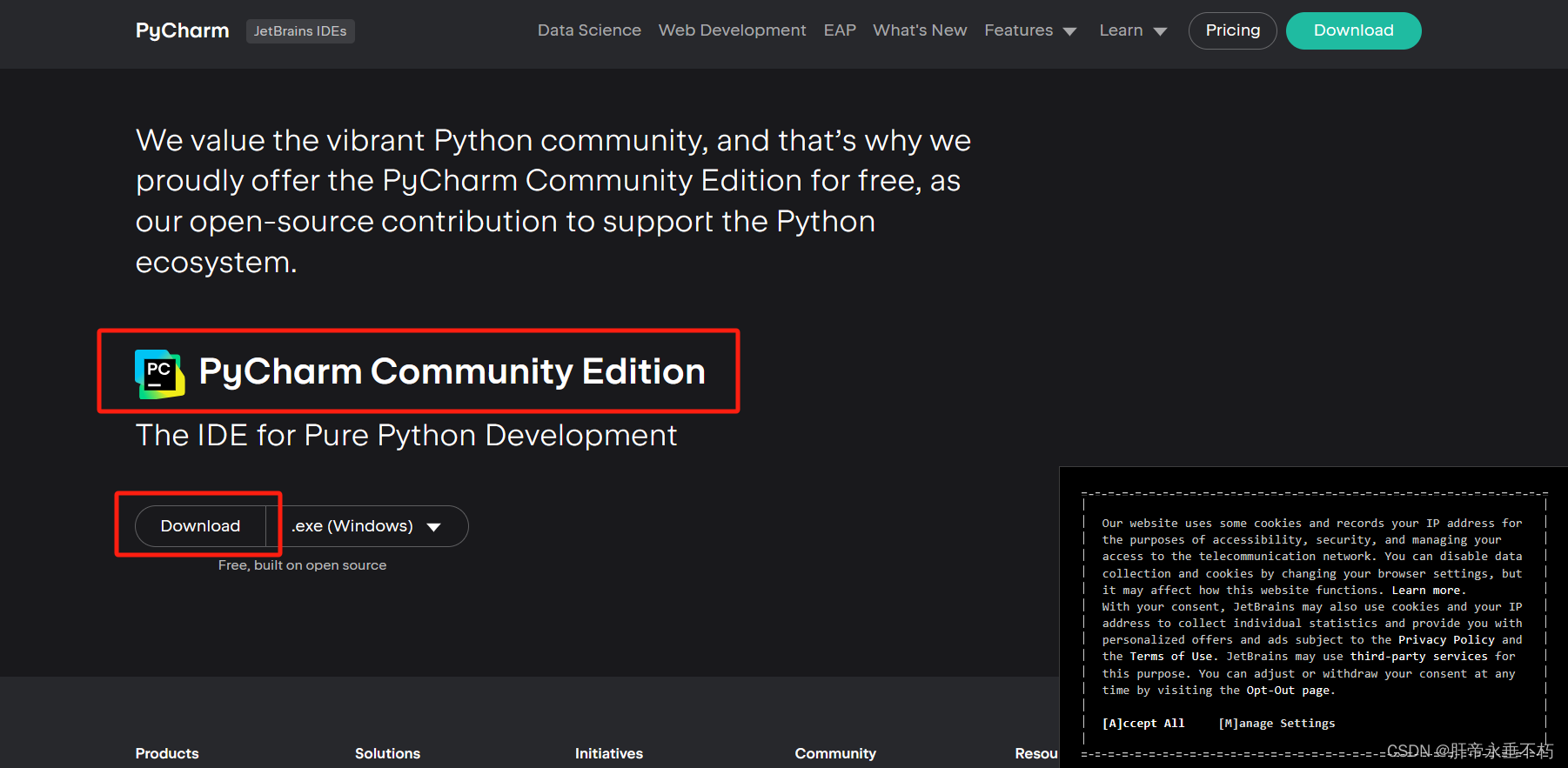Click the PyCharm Community Edition logo icon
Image resolution: width=1568 pixels, height=768 pixels.
159,373
